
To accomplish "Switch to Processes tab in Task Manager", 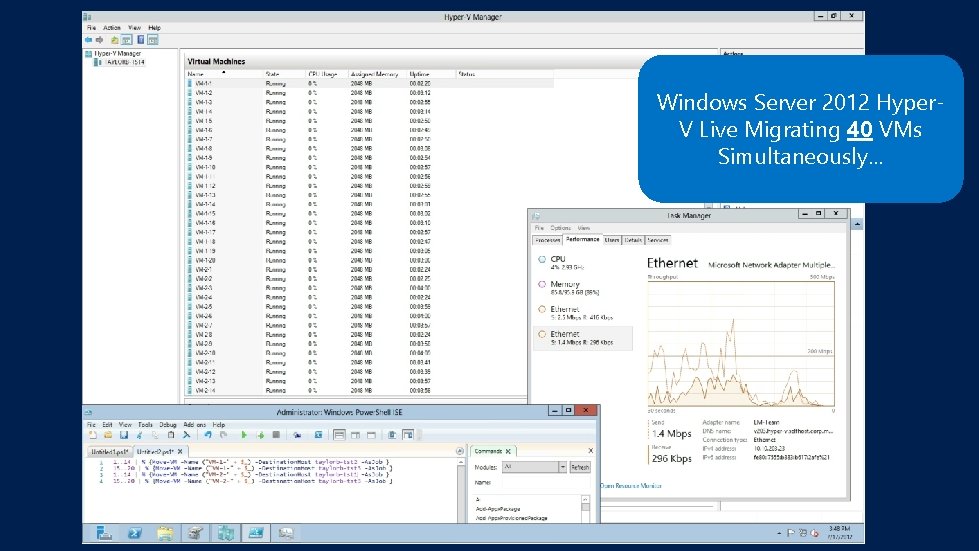I will point(547,240).
